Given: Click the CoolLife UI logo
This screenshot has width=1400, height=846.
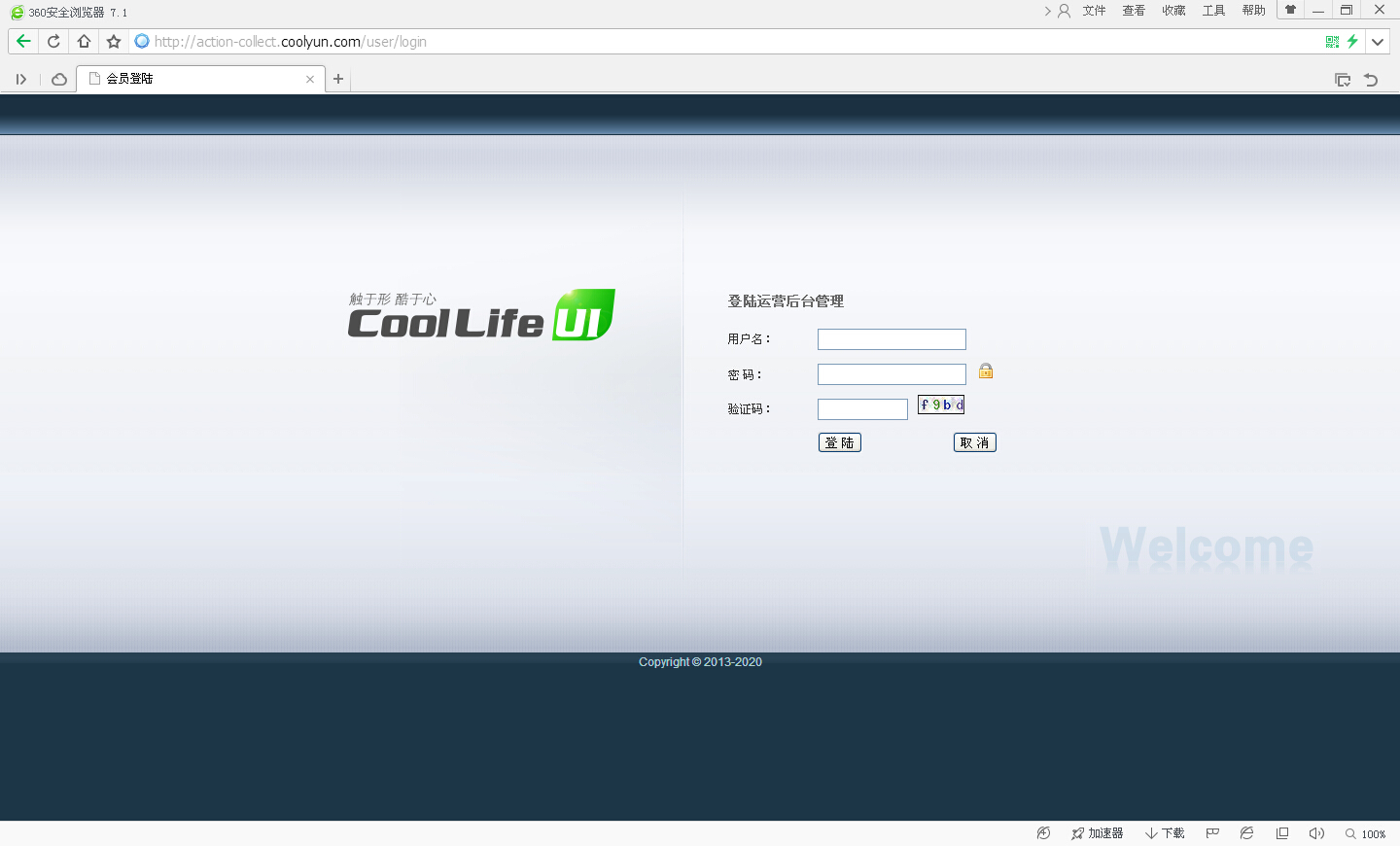Looking at the screenshot, I should click(x=481, y=314).
